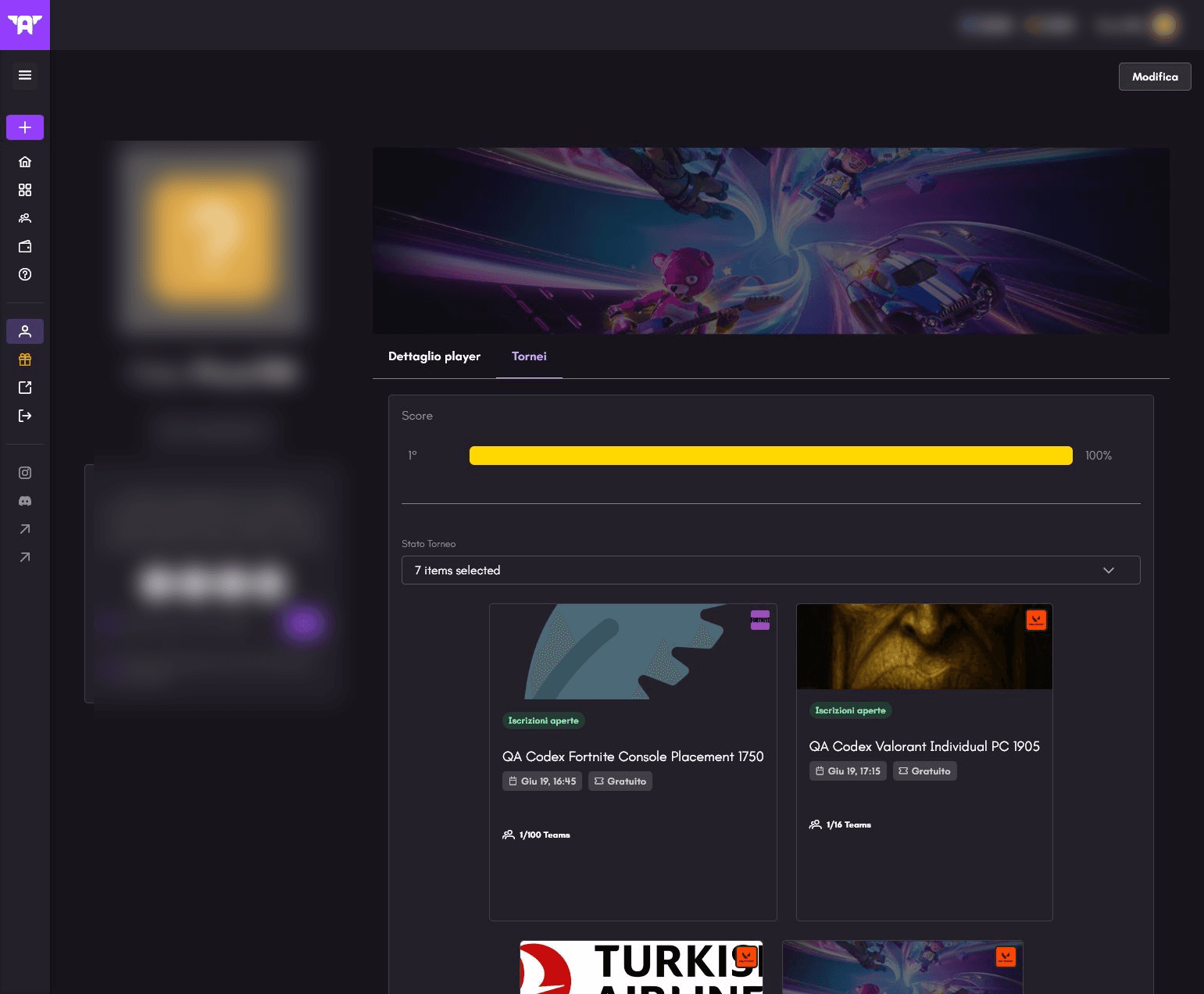The image size is (1204, 994).
Task: Click the Fortnite game badge on first card
Action: [760, 620]
